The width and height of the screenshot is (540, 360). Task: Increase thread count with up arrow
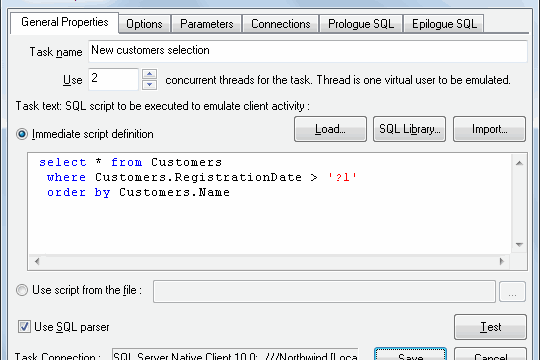149,74
